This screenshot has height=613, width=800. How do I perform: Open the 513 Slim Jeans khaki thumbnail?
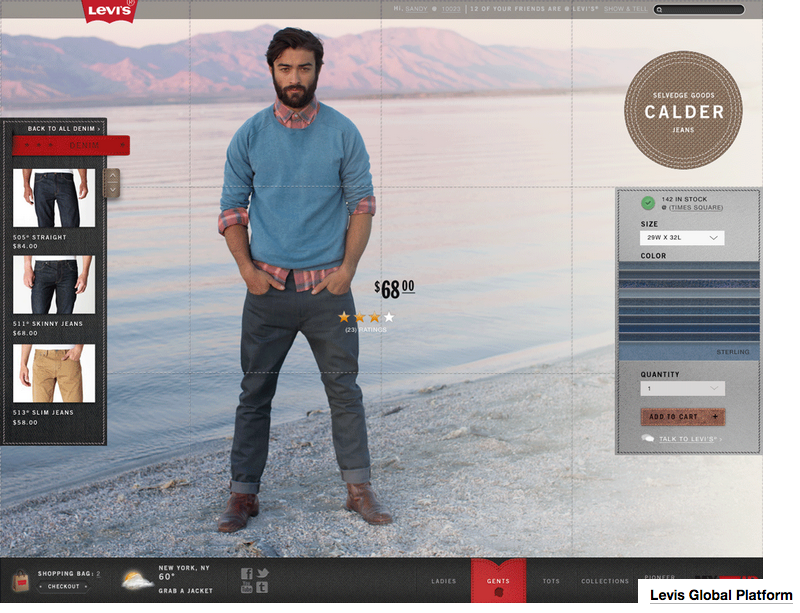pos(54,373)
